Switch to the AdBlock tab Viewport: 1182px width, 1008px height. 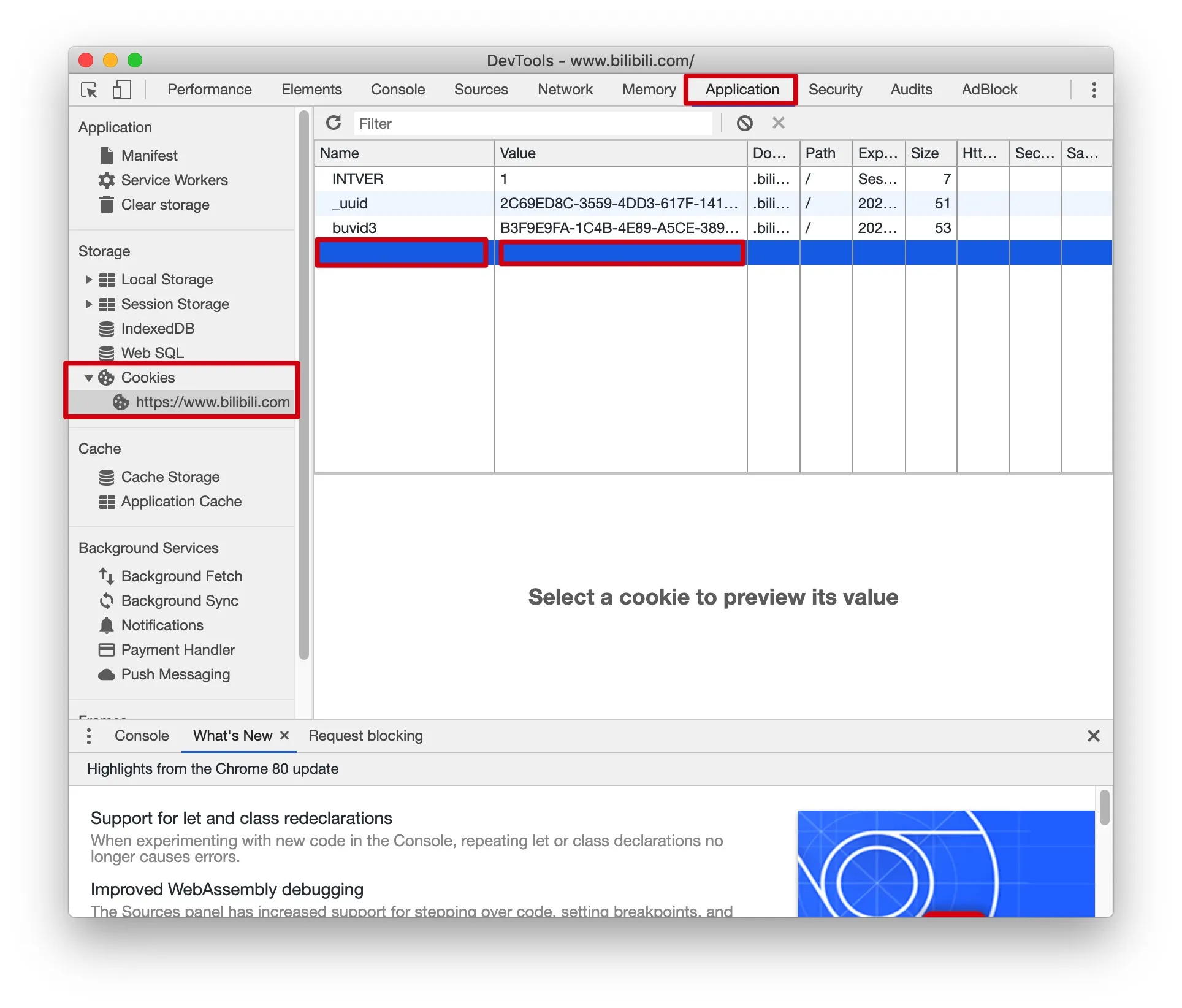989,90
